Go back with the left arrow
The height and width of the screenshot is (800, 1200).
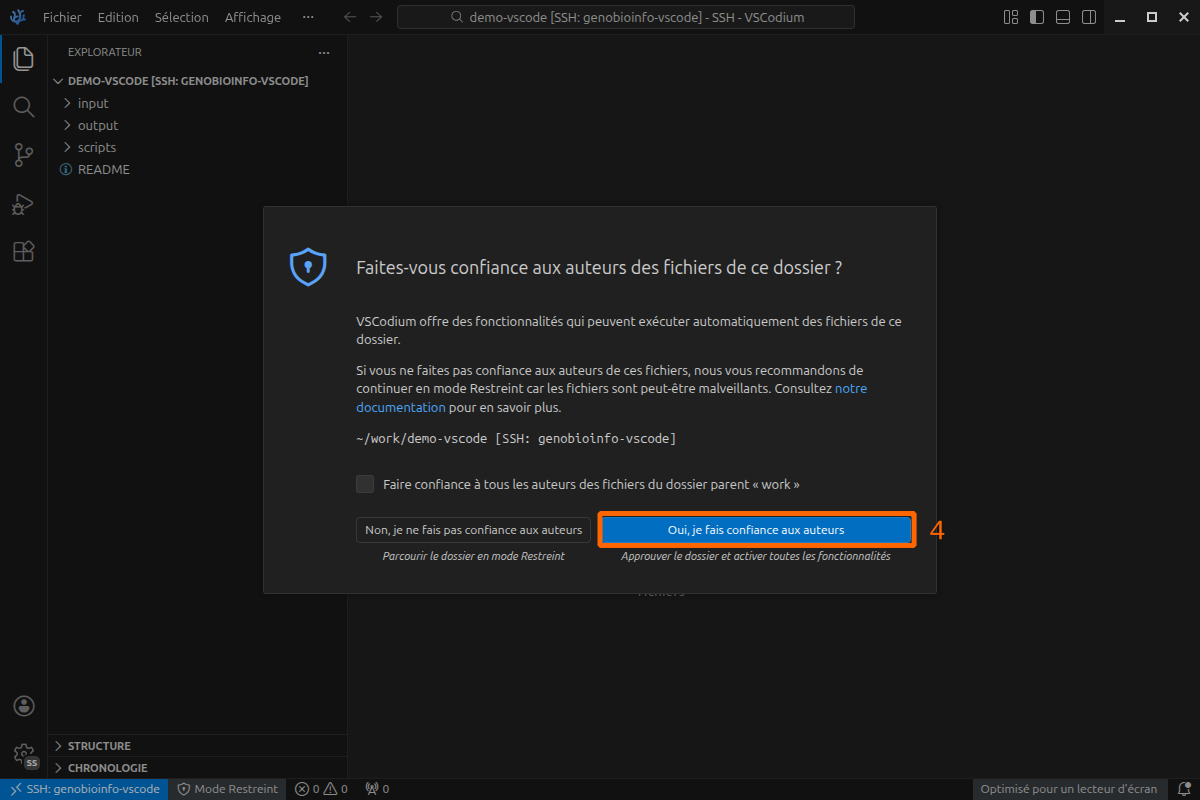coord(349,17)
